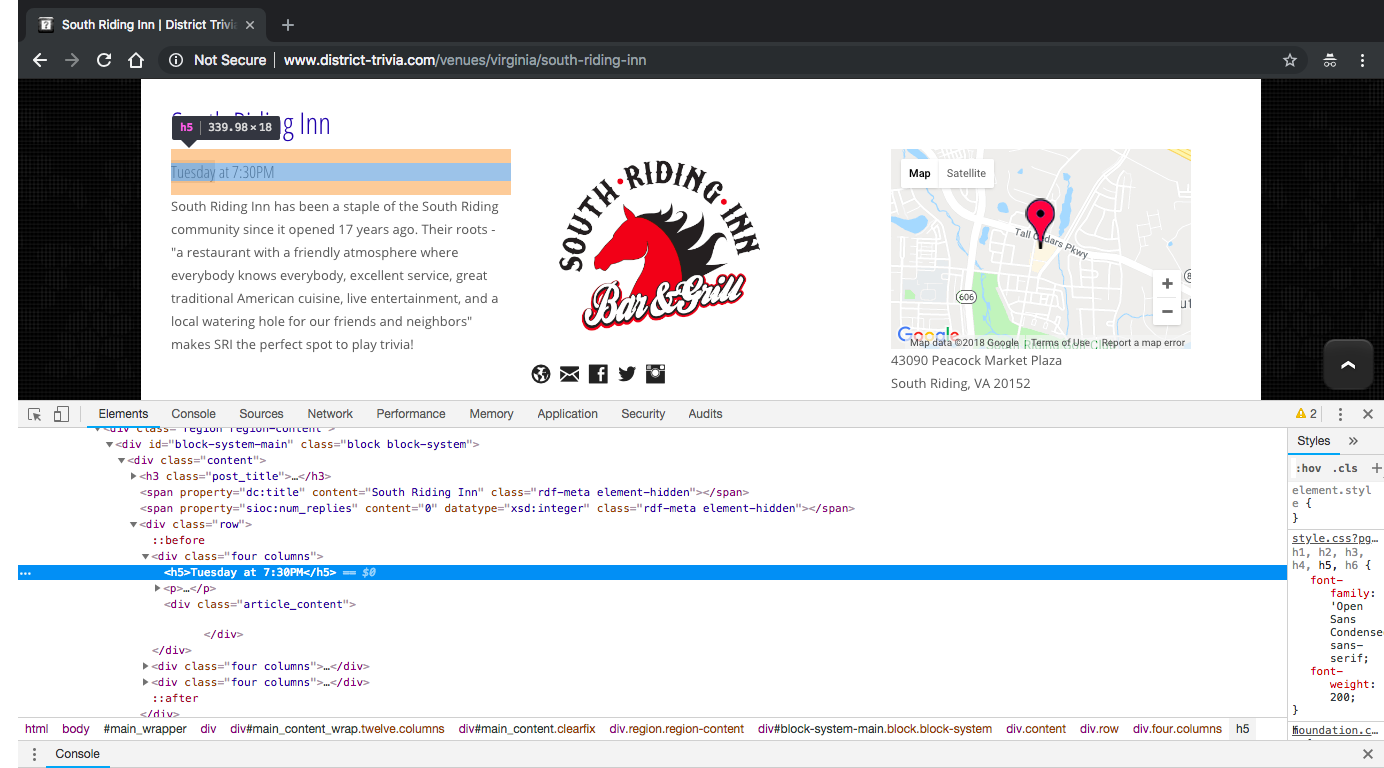Select the Console drawer tab
The width and height of the screenshot is (1384, 768).
(x=78, y=754)
